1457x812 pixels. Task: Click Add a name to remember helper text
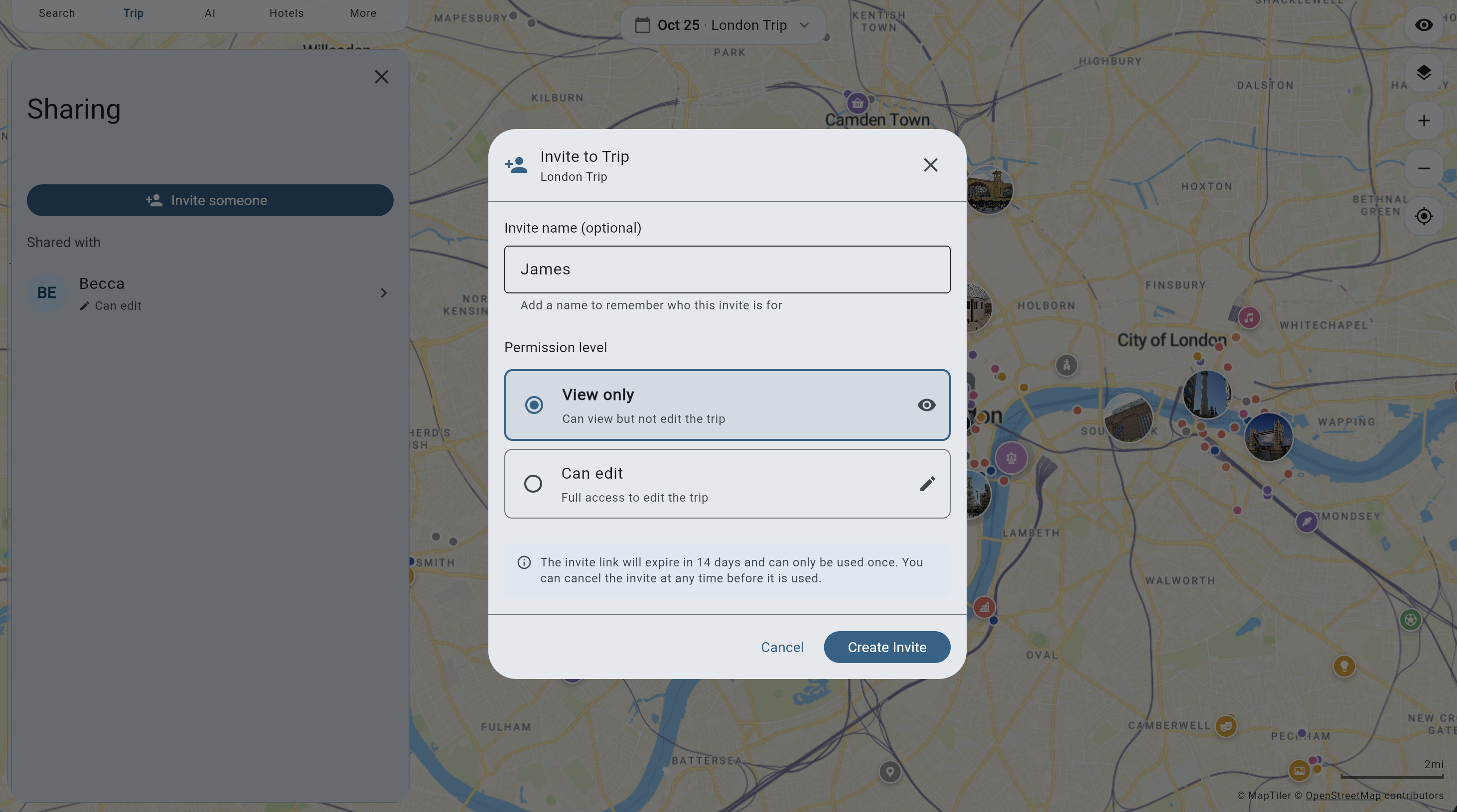651,305
